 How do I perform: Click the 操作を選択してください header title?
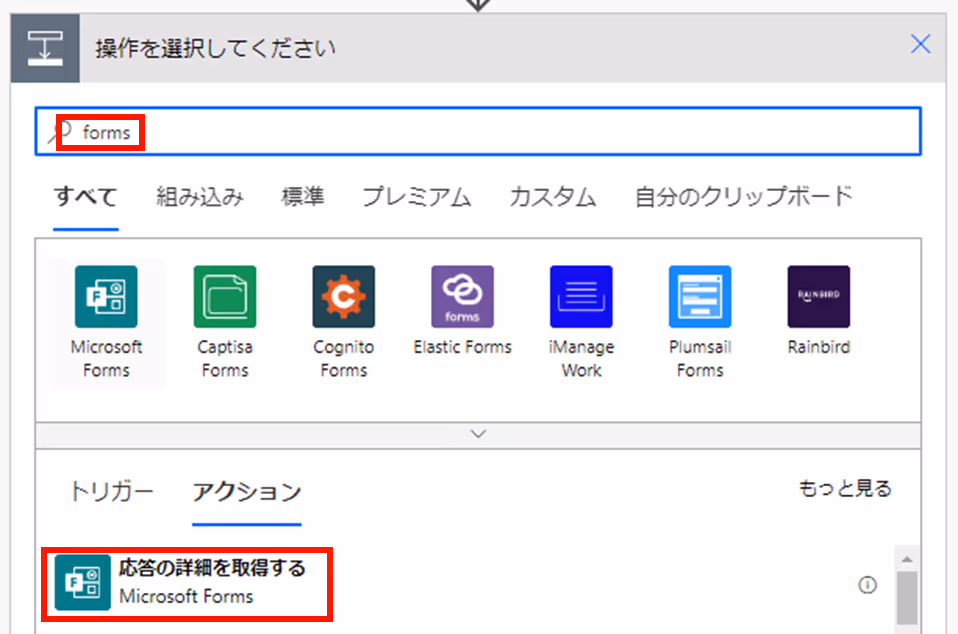[x=215, y=48]
